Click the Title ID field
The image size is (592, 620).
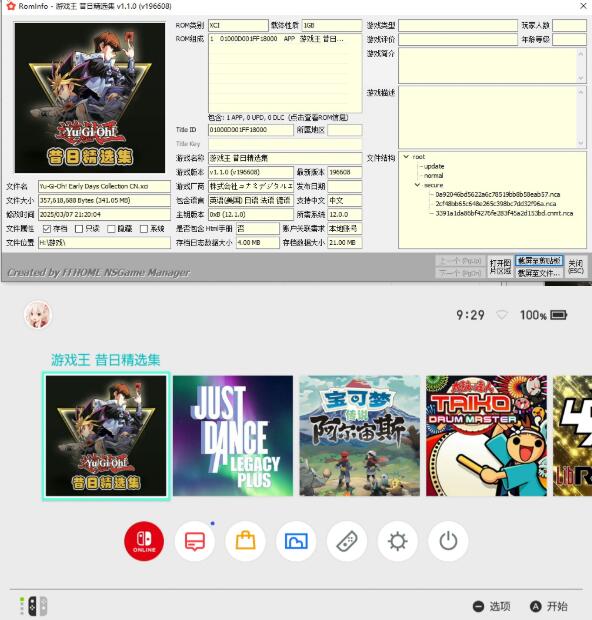pos(251,130)
